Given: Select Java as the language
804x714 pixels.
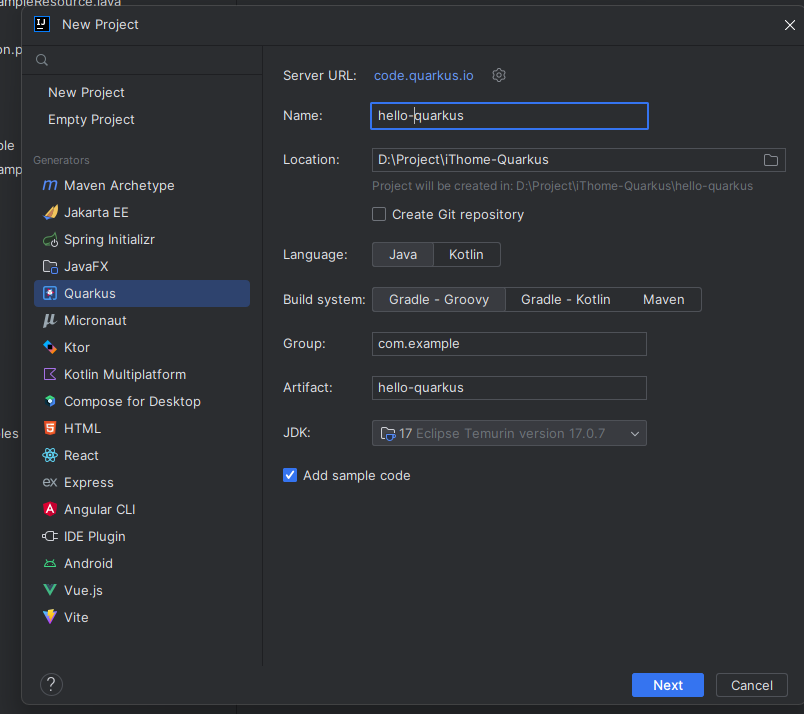Looking at the screenshot, I should pyautogui.click(x=403, y=254).
